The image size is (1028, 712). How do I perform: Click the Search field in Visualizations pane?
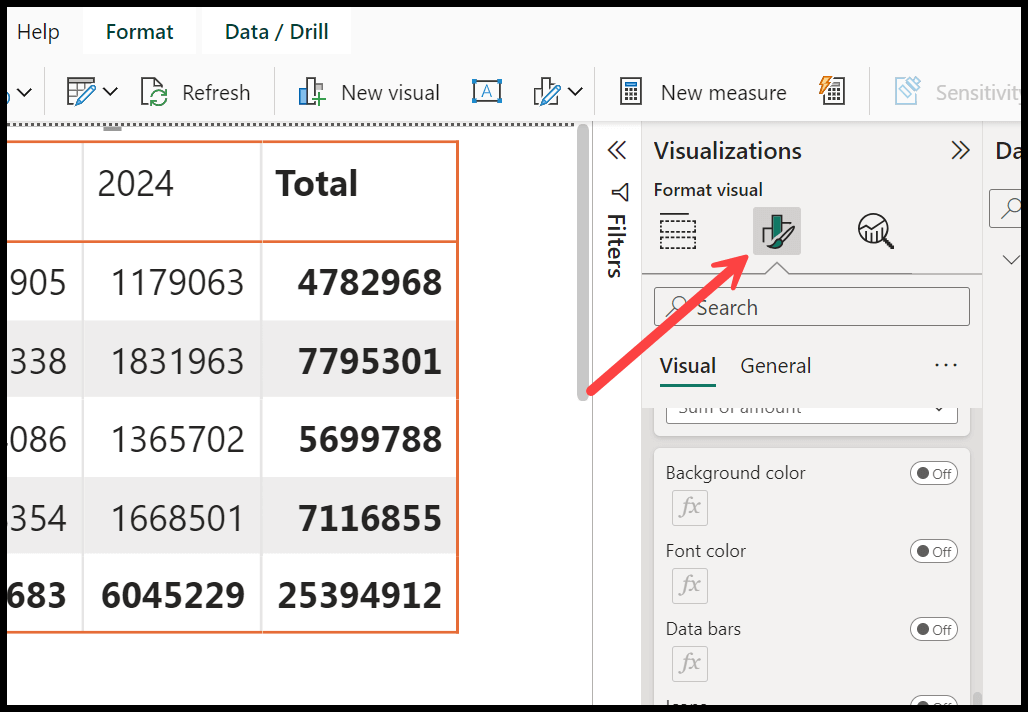(812, 307)
